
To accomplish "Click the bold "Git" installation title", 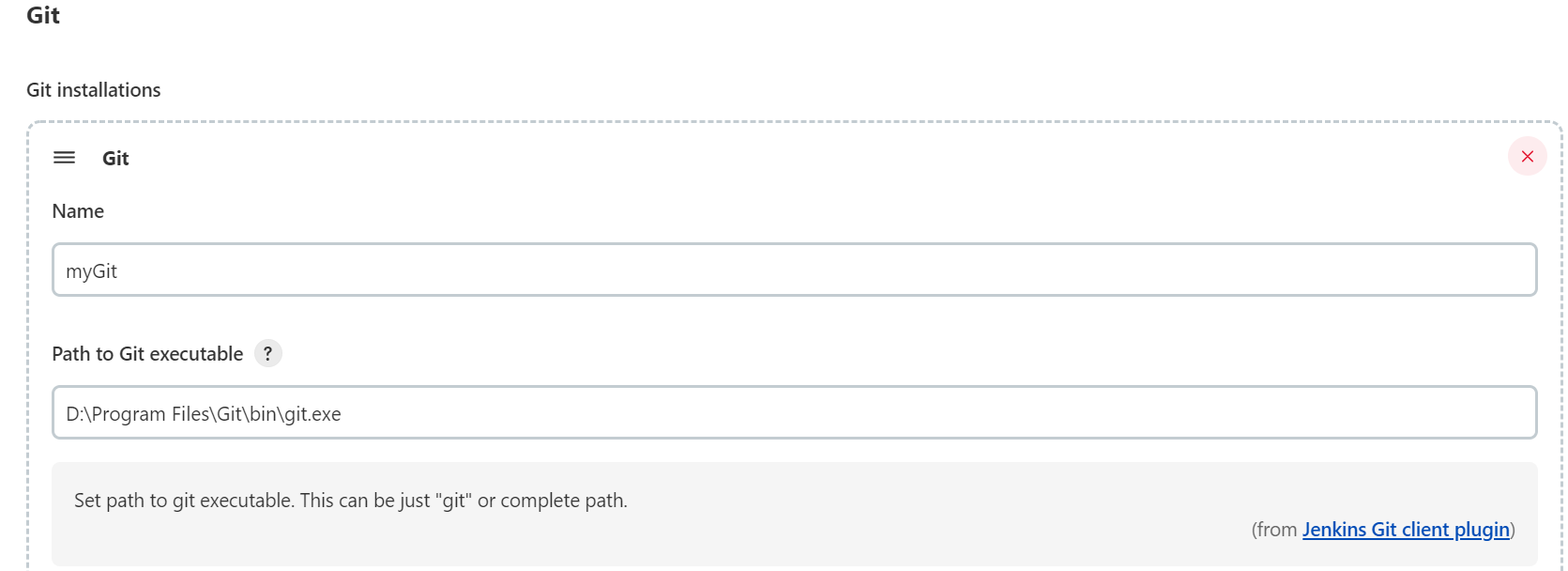I will pyautogui.click(x=115, y=159).
